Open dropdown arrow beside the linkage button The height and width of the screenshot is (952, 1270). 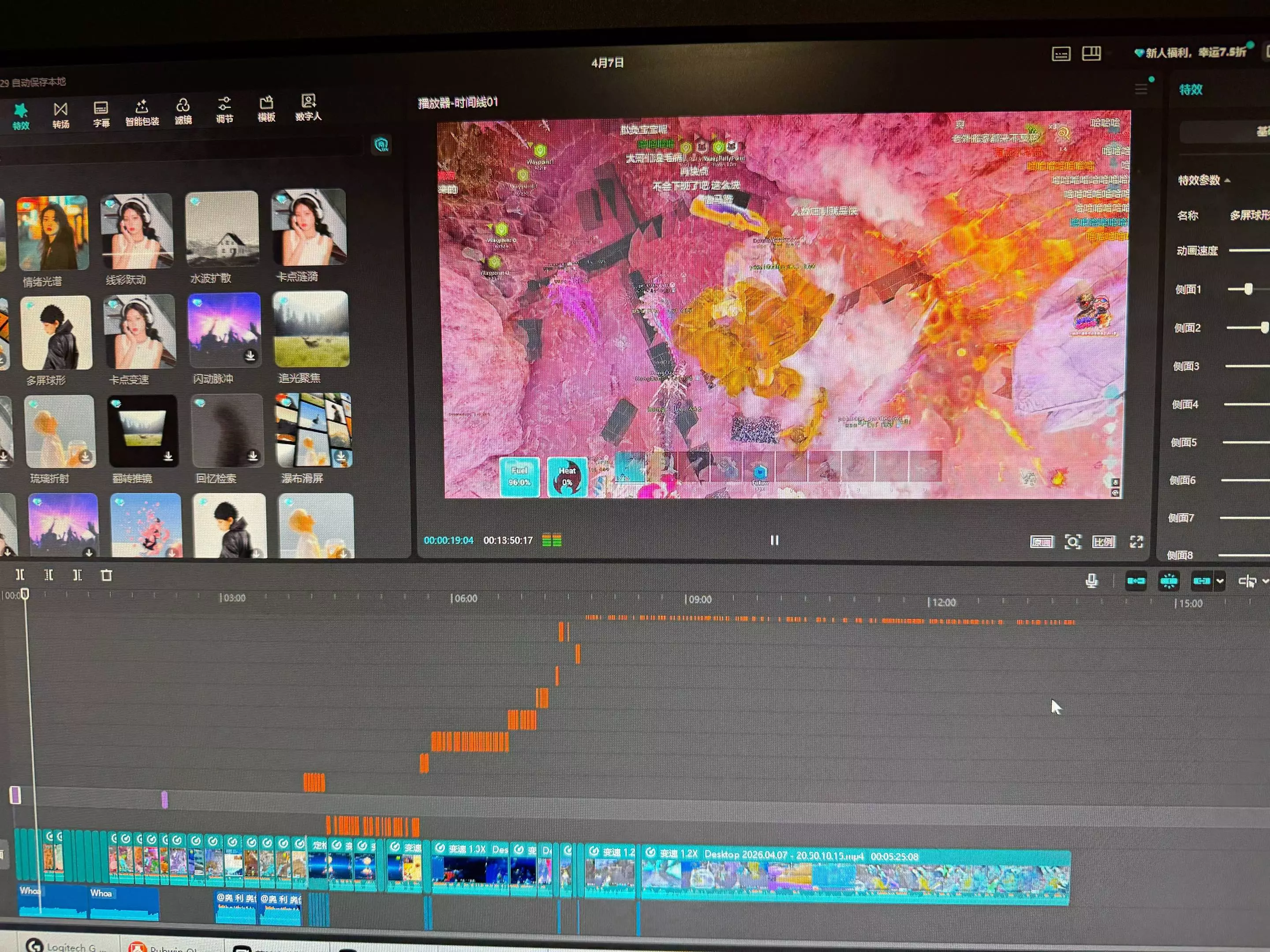(1220, 581)
